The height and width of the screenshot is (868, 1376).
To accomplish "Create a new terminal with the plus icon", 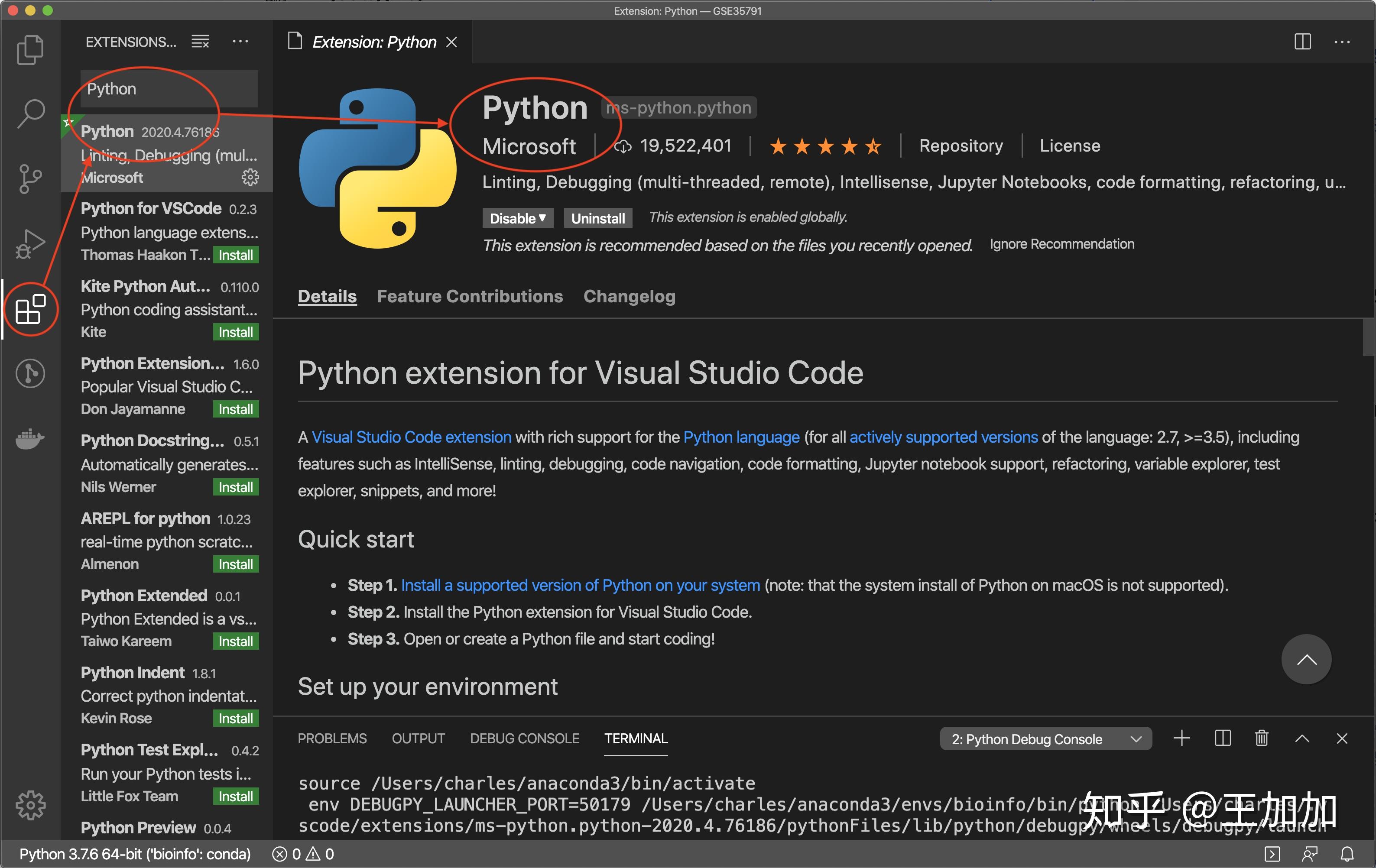I will 1182,738.
